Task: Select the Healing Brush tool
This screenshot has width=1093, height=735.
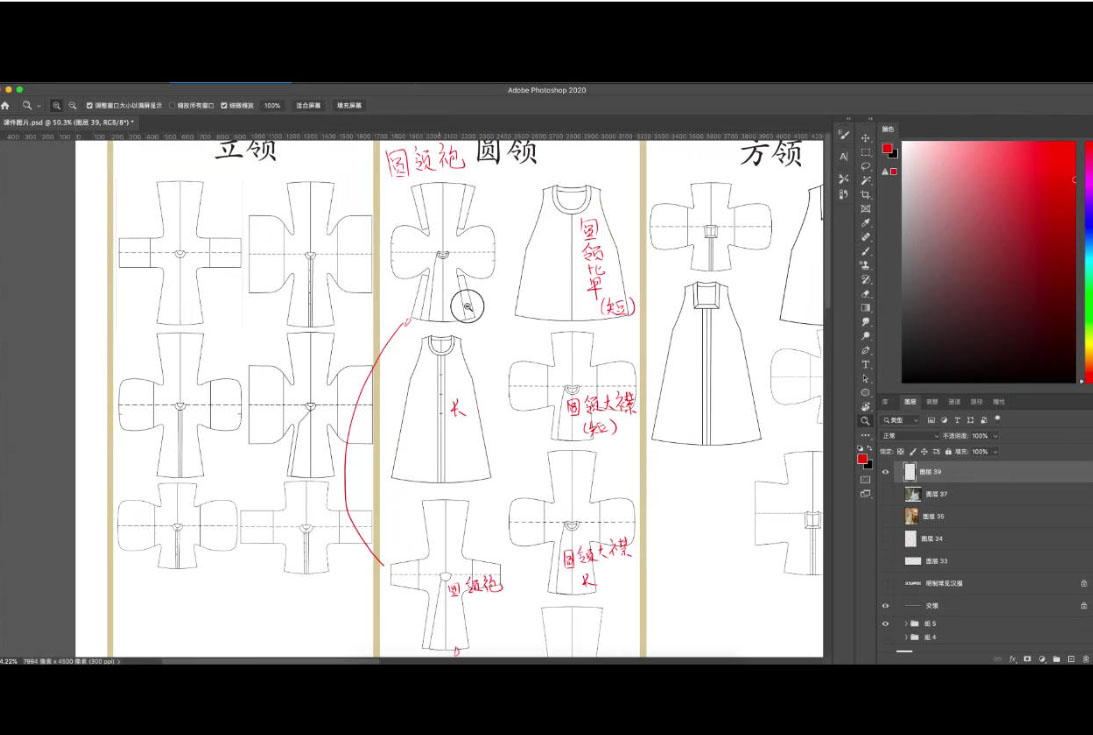Action: pos(865,237)
